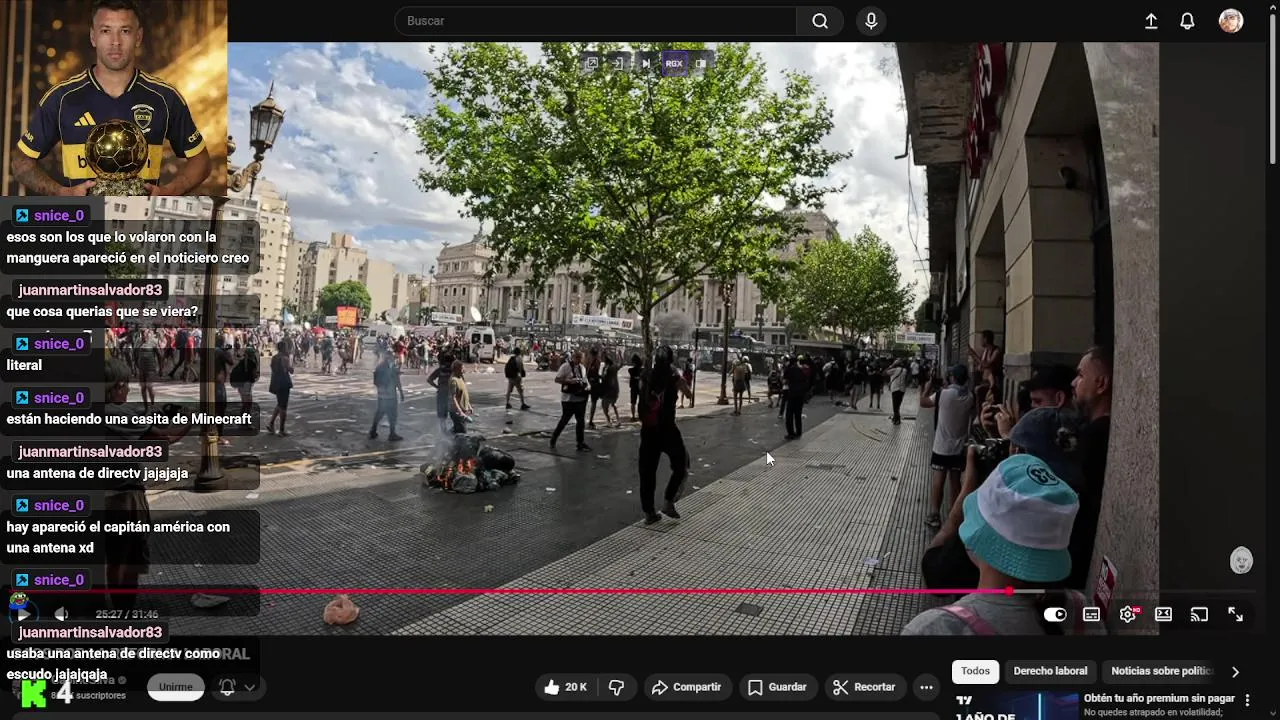This screenshot has width=1280, height=720.
Task: Click the soccer player overlay image
Action: pos(114,97)
